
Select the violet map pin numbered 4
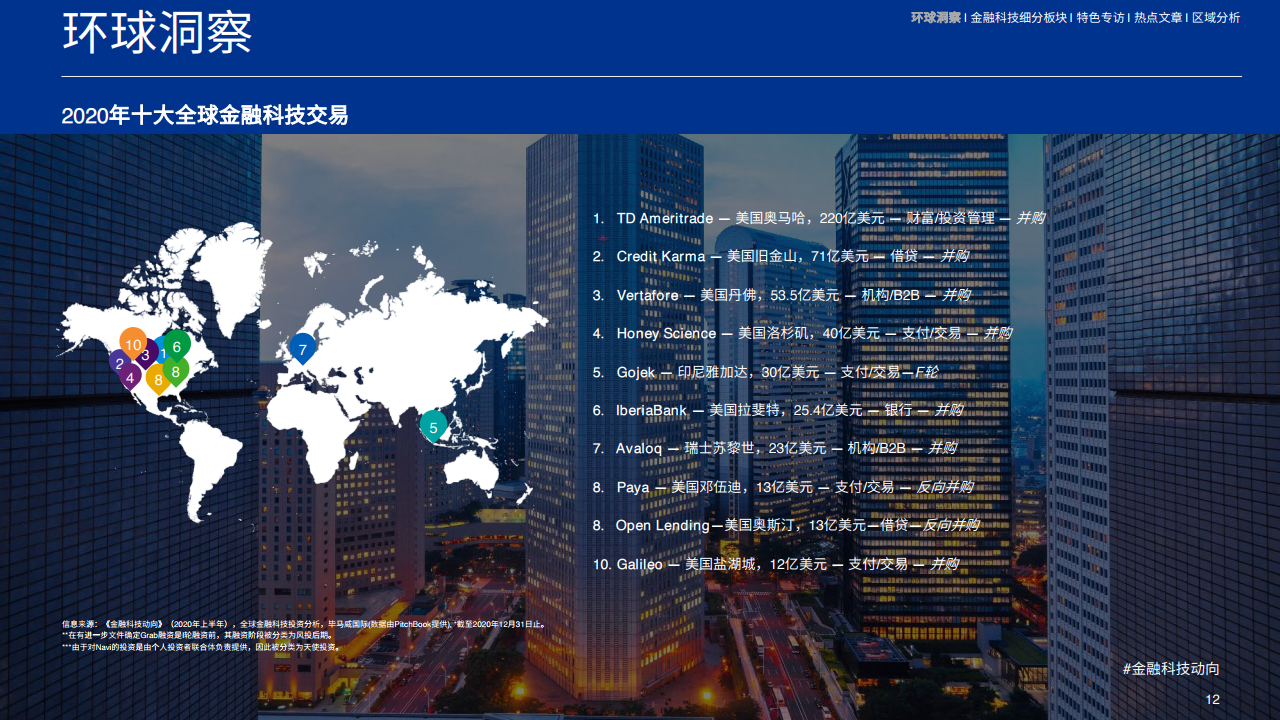130,378
